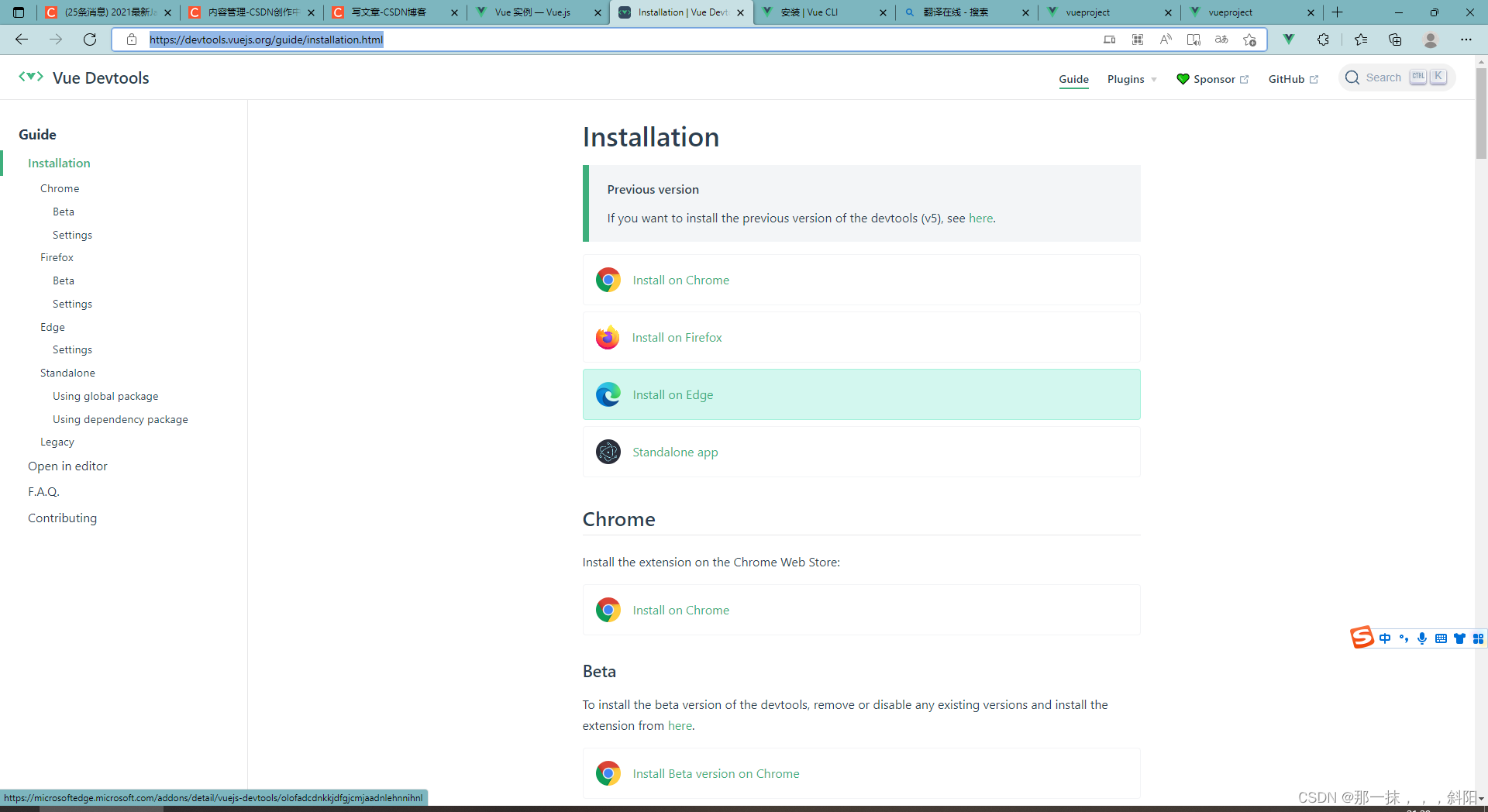Screen dimensions: 1488x812
Task: Select Installation in the sidebar
Action: [59, 163]
